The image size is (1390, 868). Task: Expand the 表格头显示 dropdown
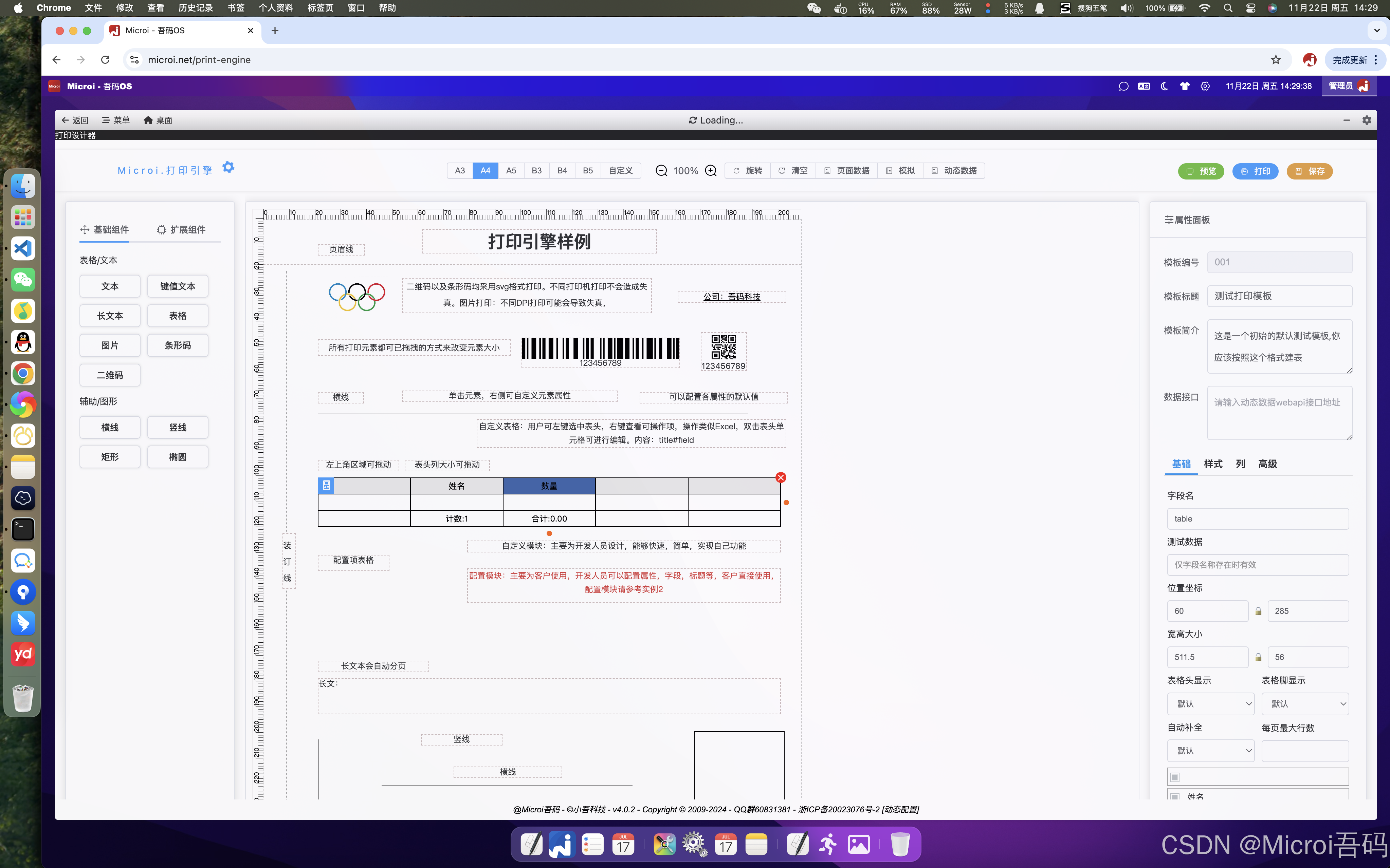click(1211, 704)
